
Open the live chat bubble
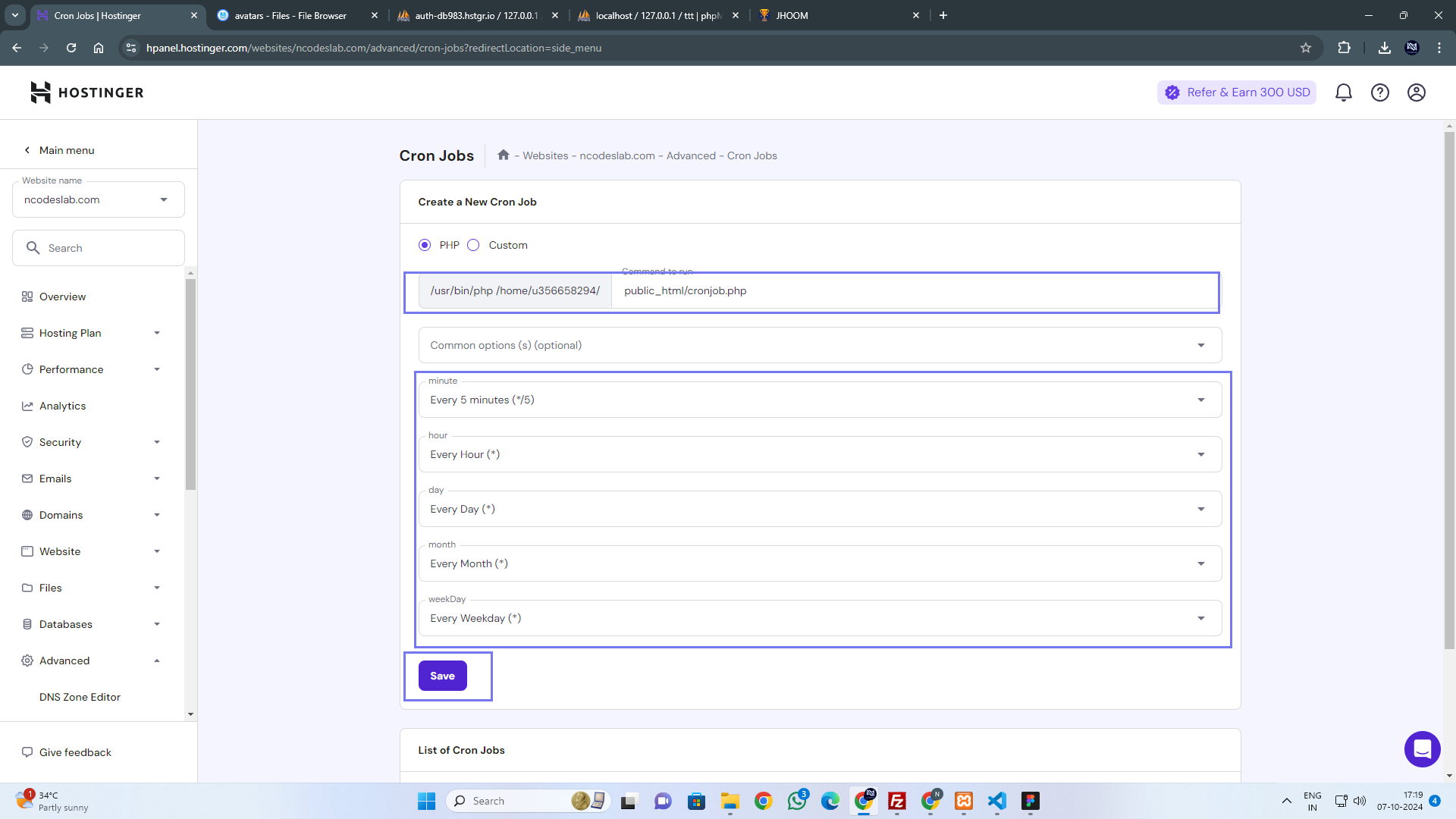pyautogui.click(x=1422, y=749)
